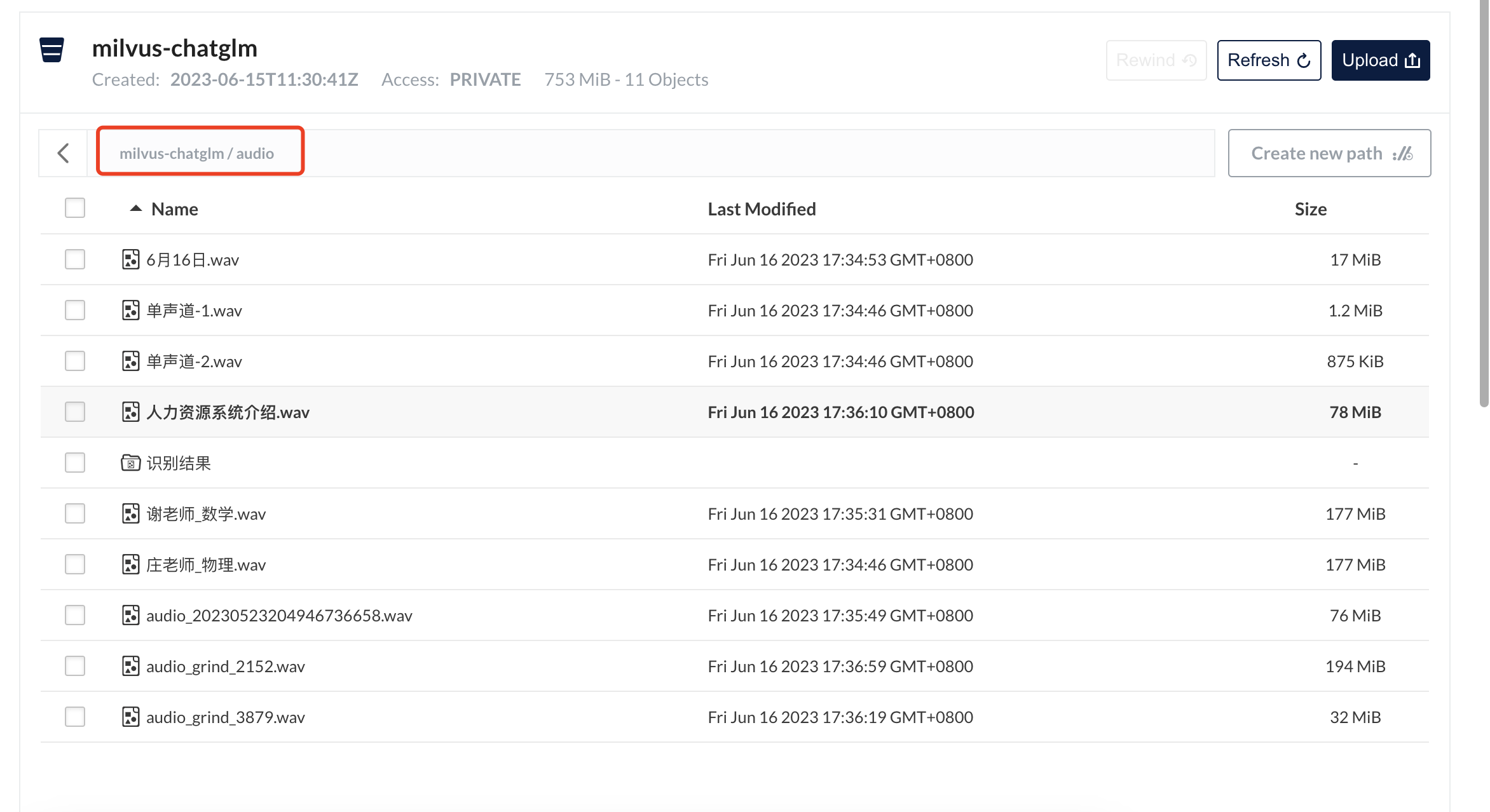
Task: Select checkbox for audio_20230523204946736658.wav
Action: click(75, 615)
